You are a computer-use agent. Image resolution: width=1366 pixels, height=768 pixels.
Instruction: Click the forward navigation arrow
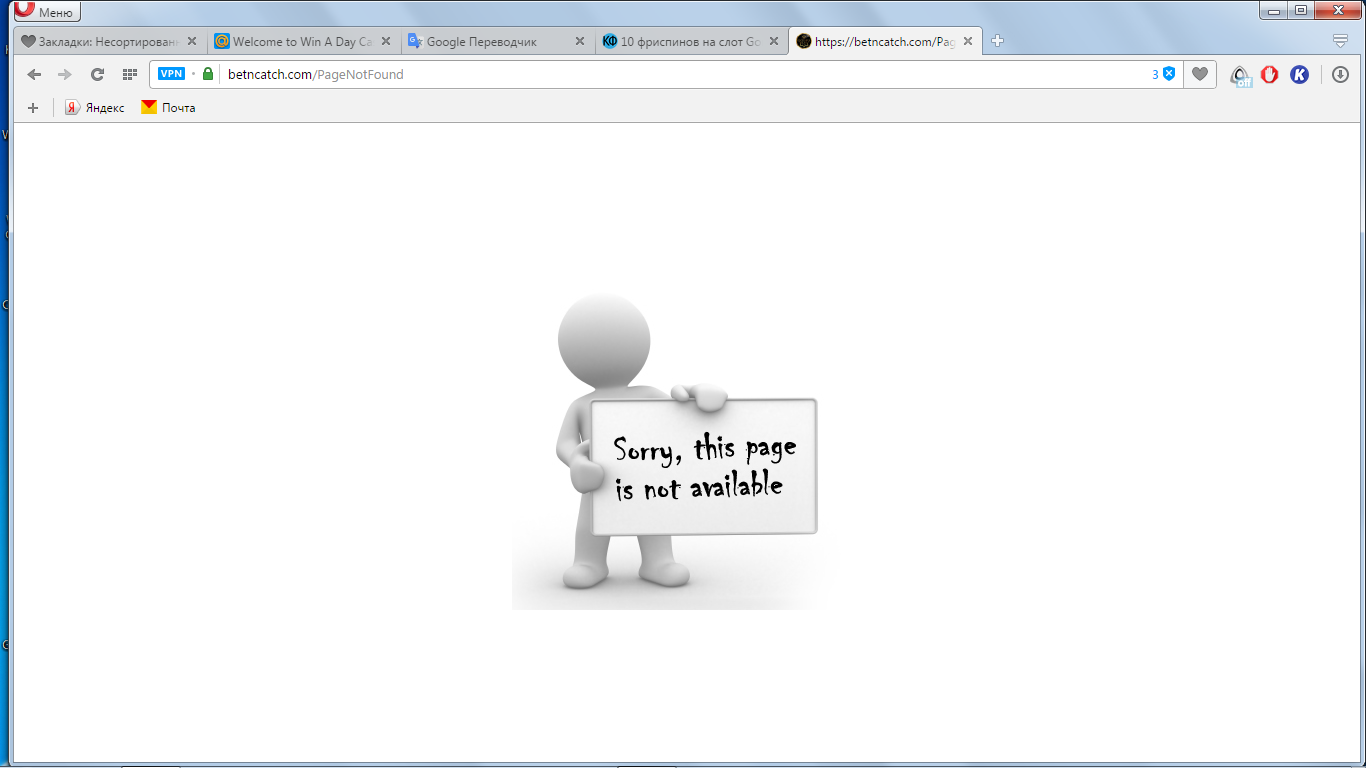pos(65,74)
